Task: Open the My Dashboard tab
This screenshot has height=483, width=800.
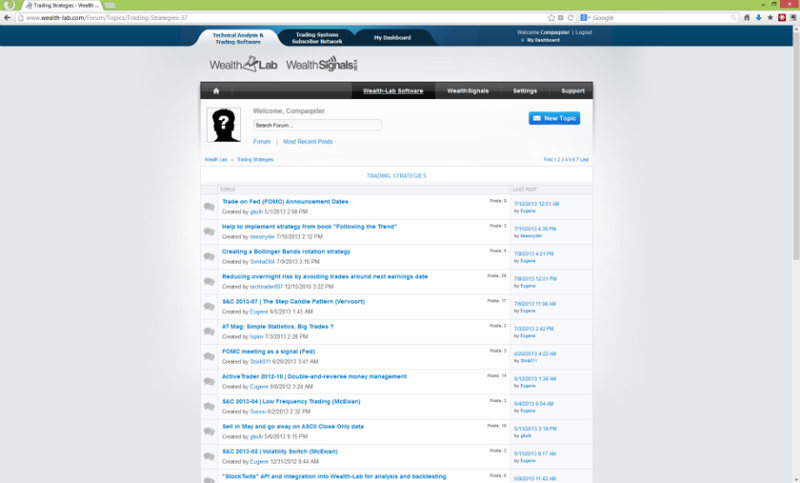Action: 393,37
